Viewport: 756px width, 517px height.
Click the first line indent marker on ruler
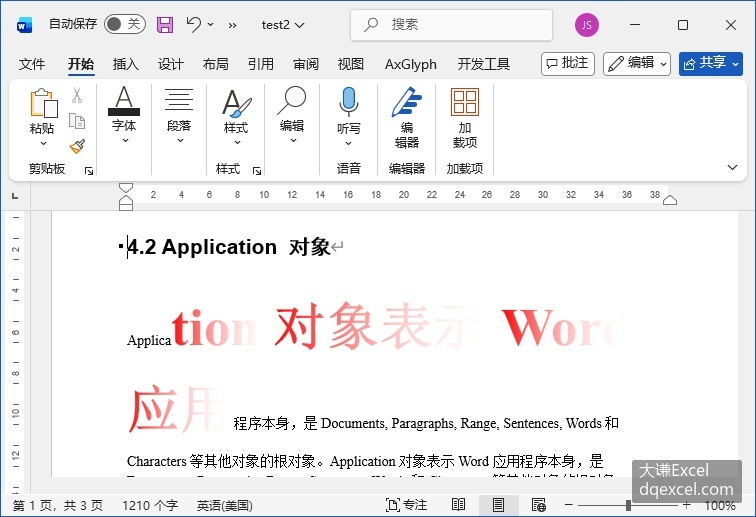tap(126, 187)
